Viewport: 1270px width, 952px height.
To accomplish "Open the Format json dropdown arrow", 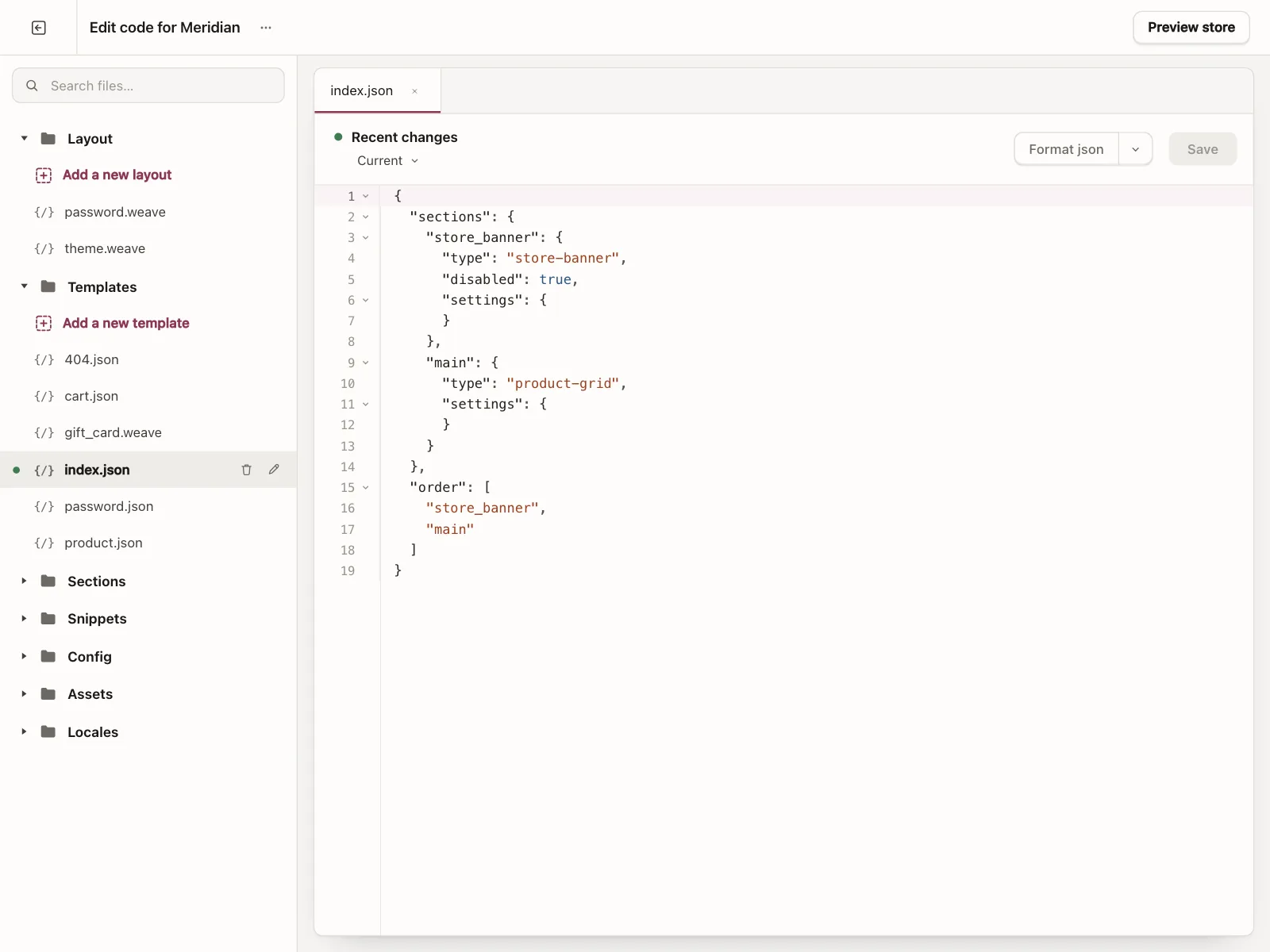I will click(x=1135, y=149).
